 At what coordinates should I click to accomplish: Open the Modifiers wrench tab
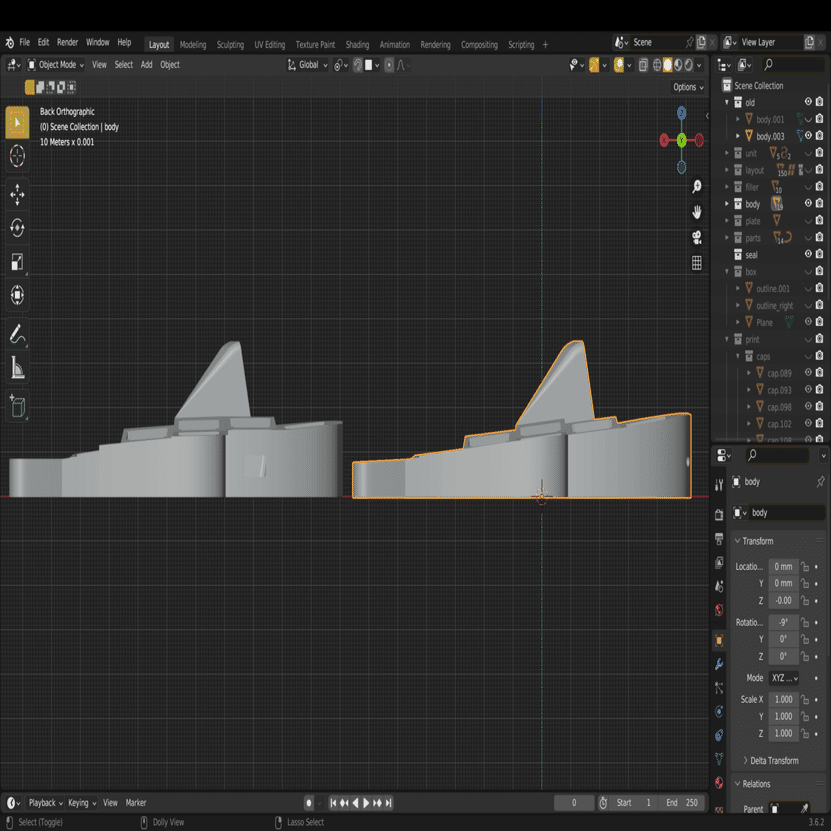719,664
